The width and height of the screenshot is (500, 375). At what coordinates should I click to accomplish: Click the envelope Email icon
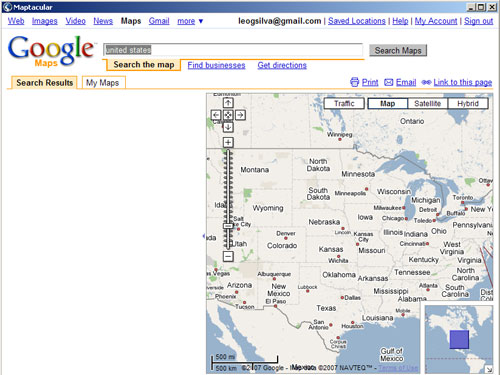click(x=389, y=82)
